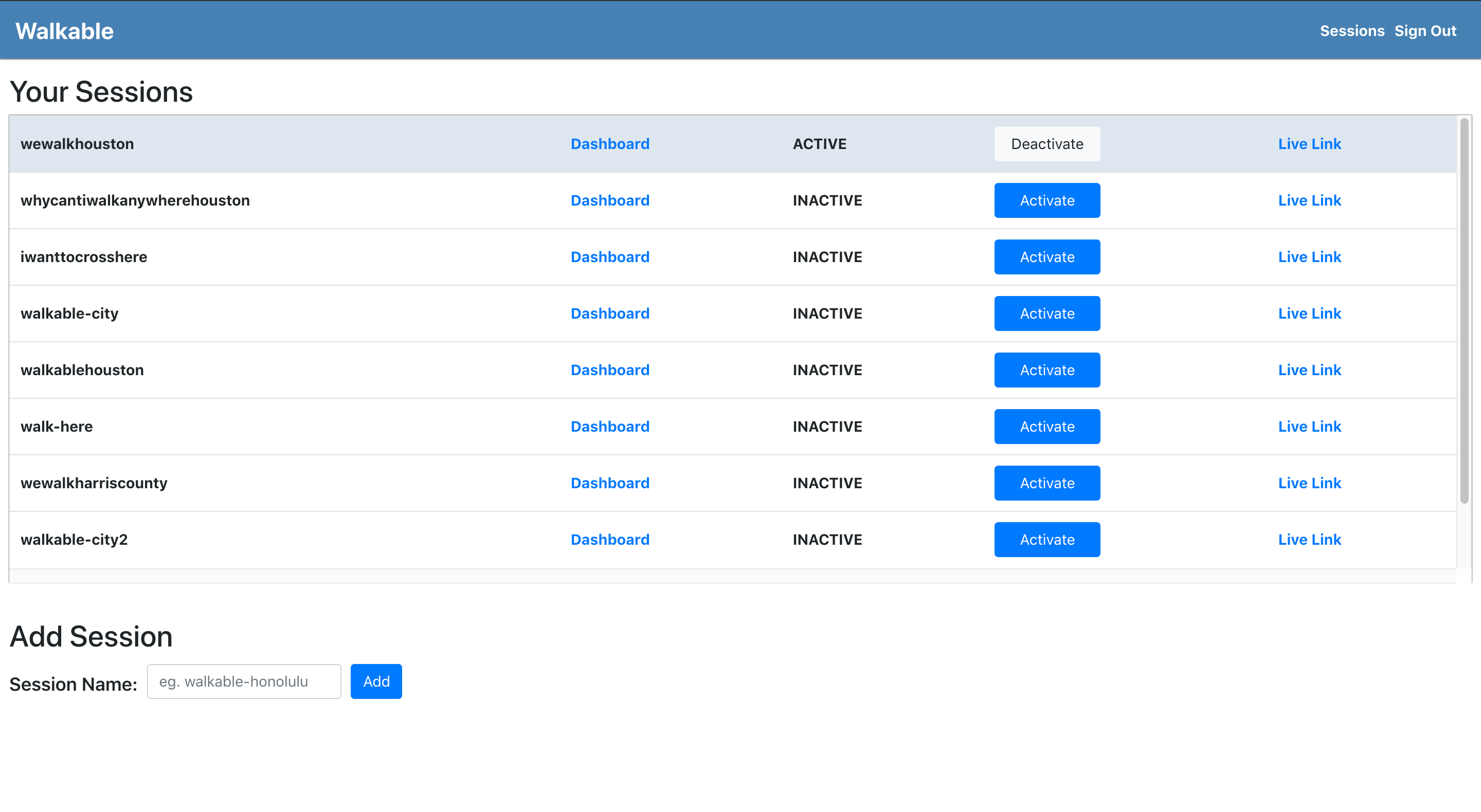Activate the walkable-city2 session
The height and width of the screenshot is (812, 1481).
[x=1046, y=540]
